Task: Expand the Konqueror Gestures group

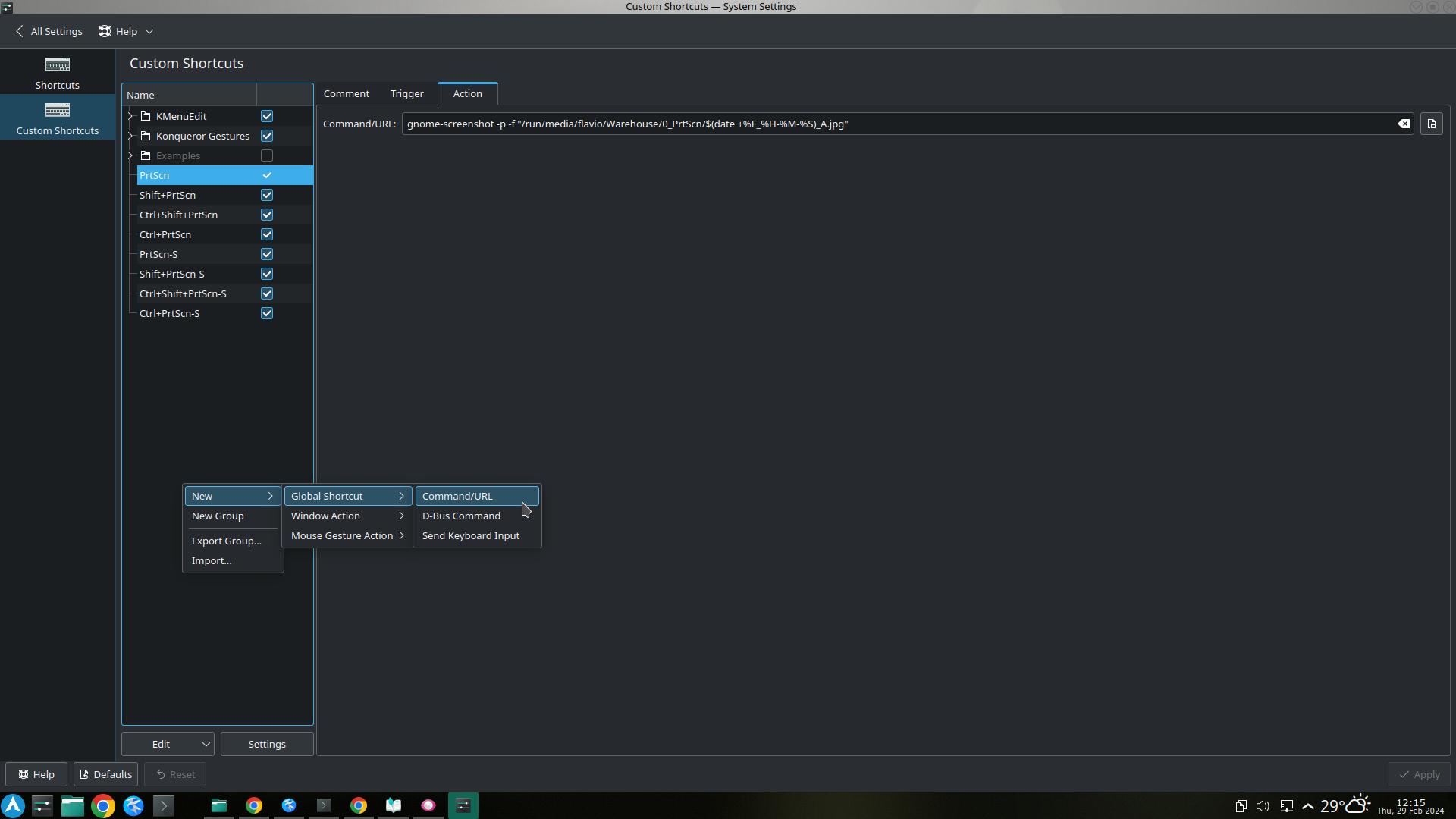Action: [130, 136]
